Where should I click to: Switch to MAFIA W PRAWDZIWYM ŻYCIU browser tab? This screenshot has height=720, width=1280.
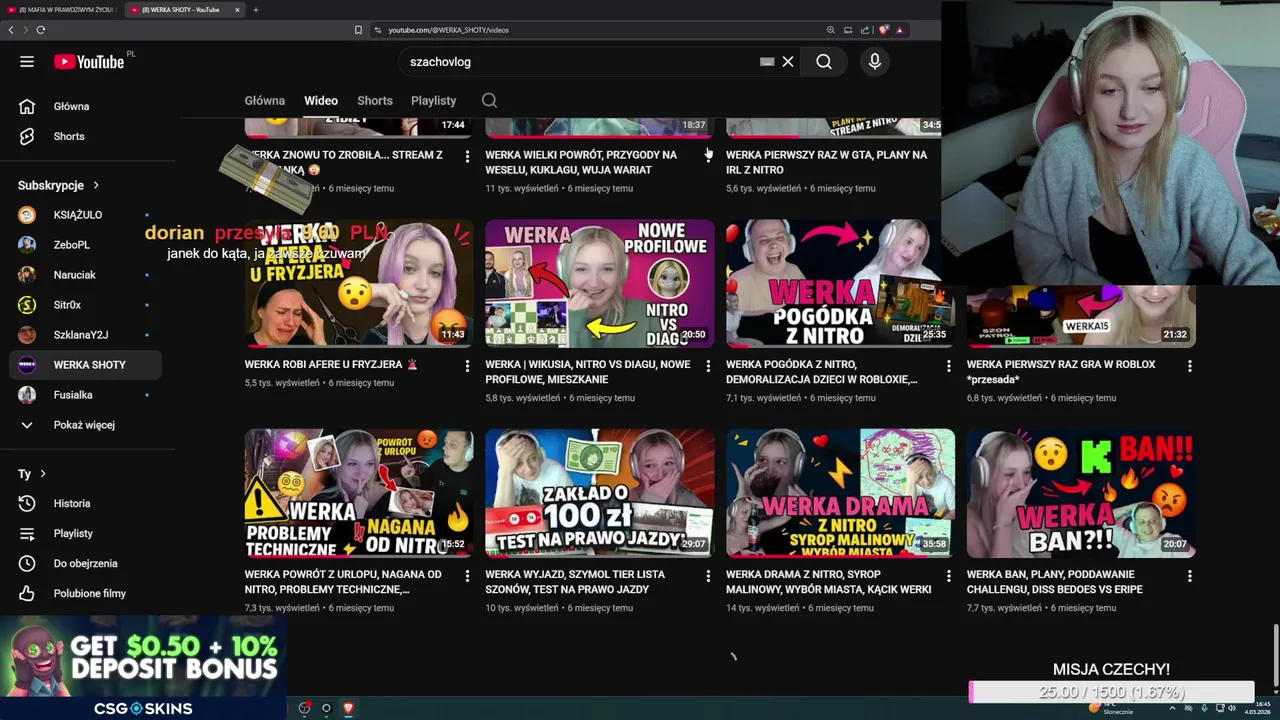62,10
